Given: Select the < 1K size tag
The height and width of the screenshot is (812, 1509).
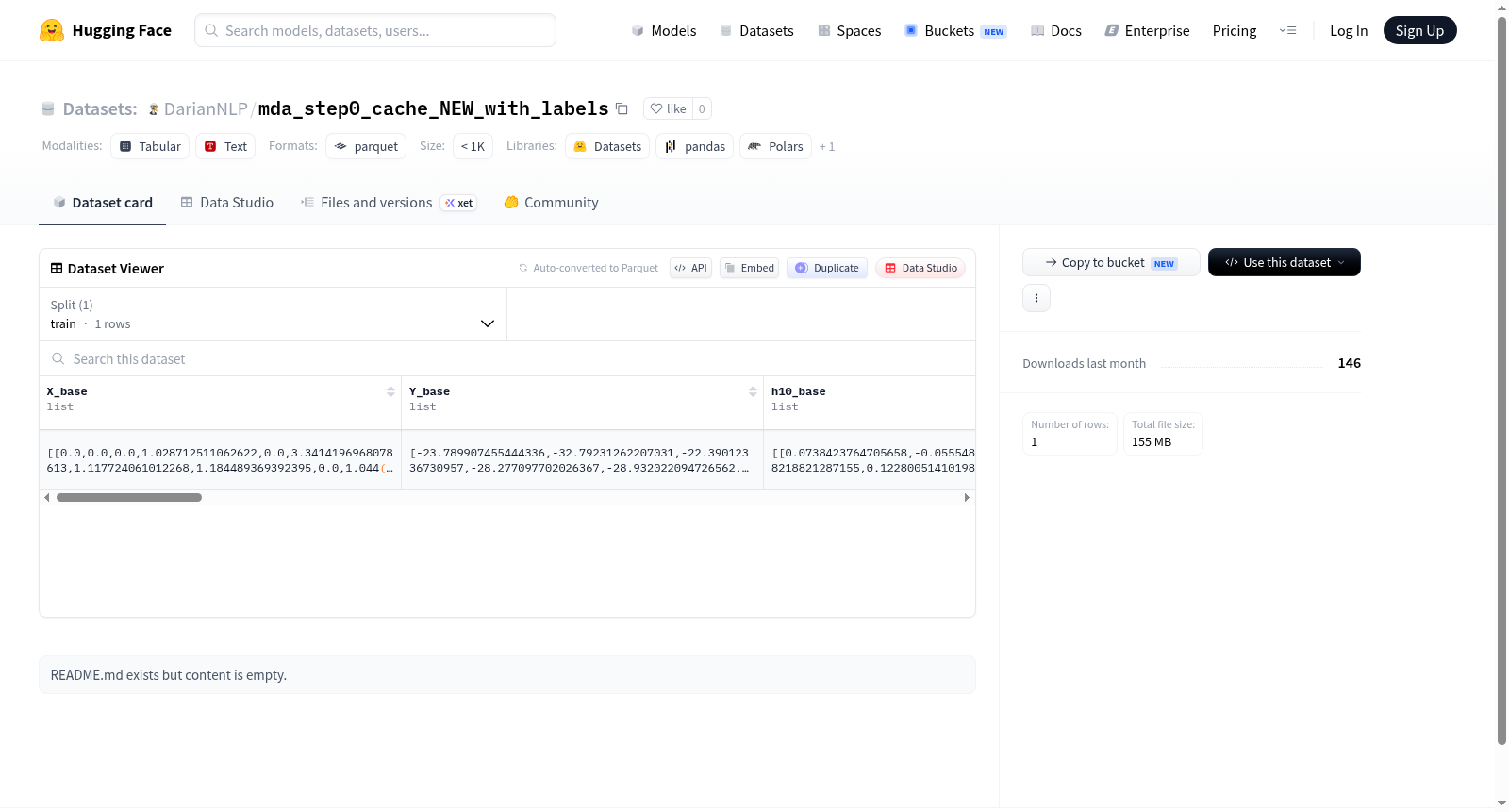Looking at the screenshot, I should [x=473, y=146].
